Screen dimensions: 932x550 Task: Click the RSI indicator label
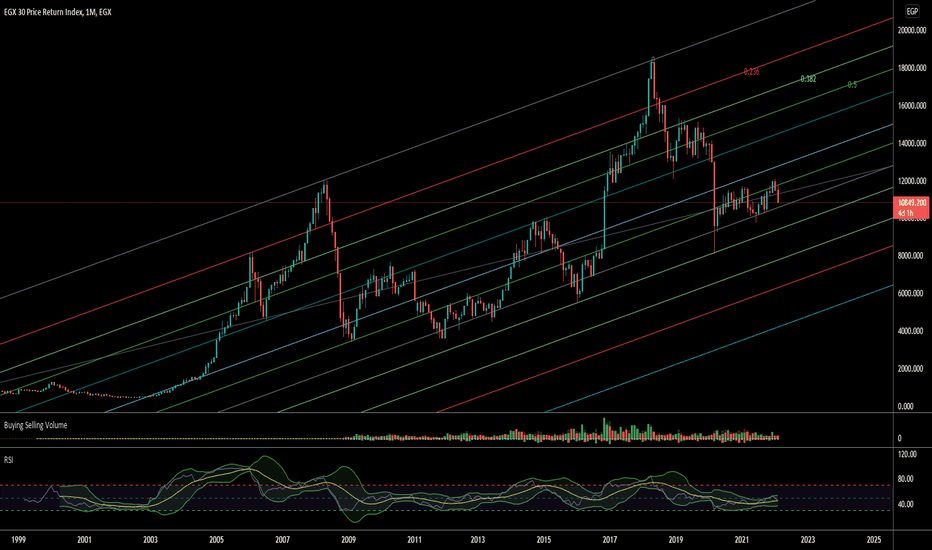[x=8, y=460]
